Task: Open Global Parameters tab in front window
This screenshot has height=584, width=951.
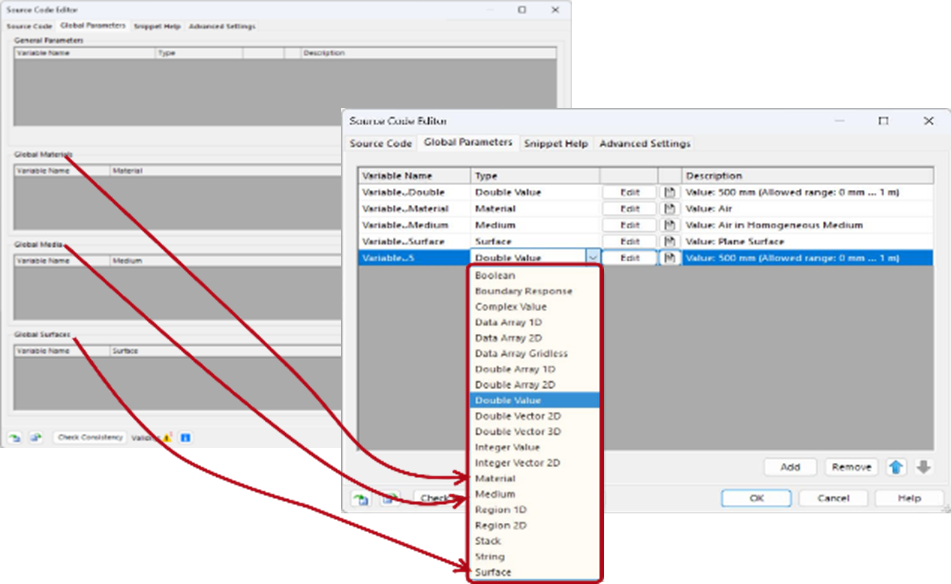Action: tap(468, 143)
